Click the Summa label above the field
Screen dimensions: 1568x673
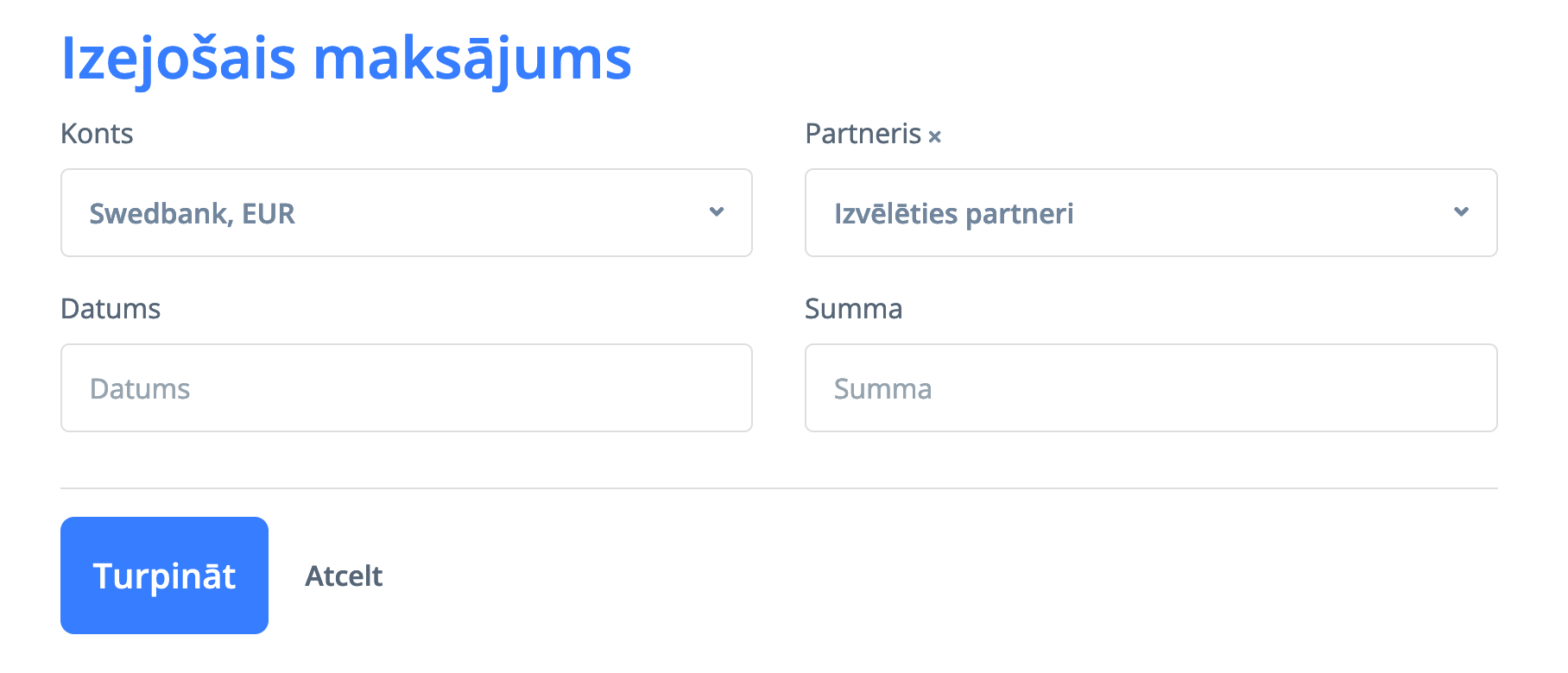point(853,309)
